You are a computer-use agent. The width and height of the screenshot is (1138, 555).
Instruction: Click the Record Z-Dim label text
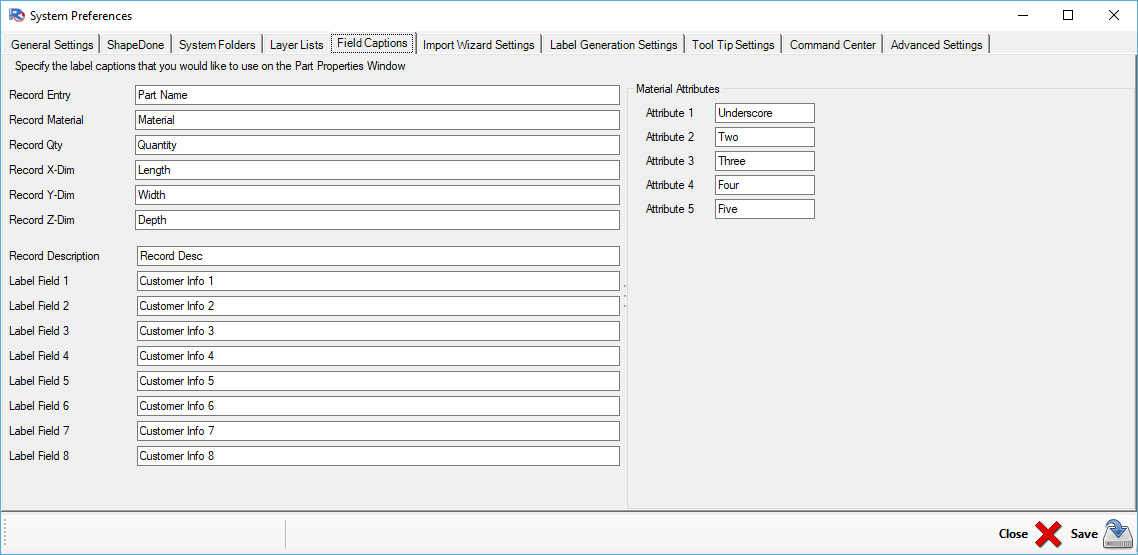click(x=42, y=220)
